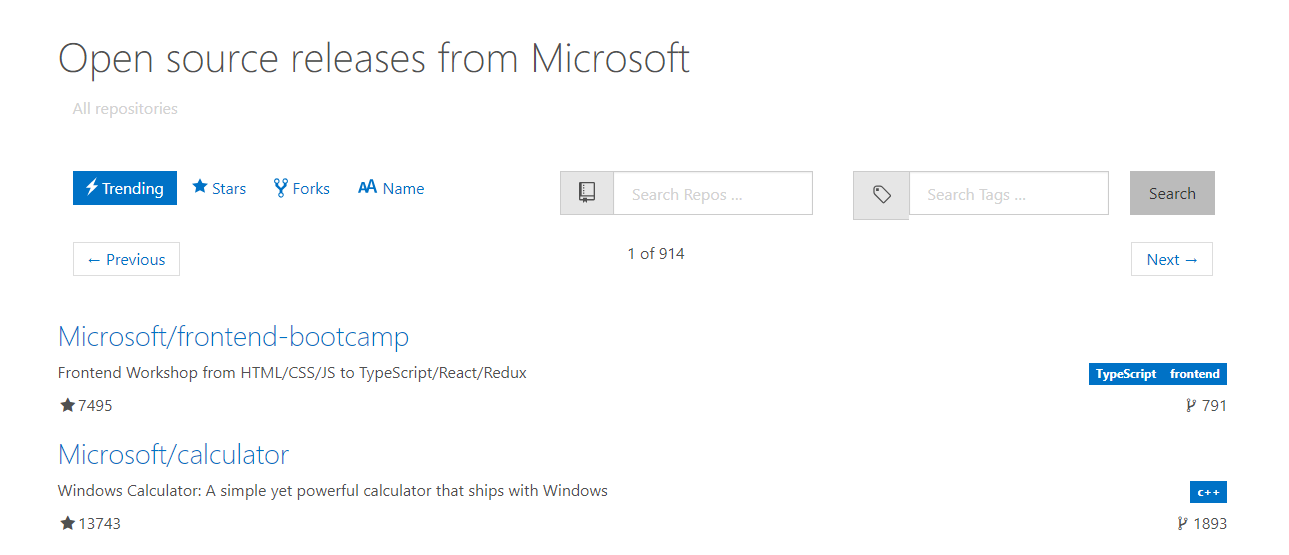
Task: Select the TypeScript tag badge
Action: pyautogui.click(x=1125, y=374)
